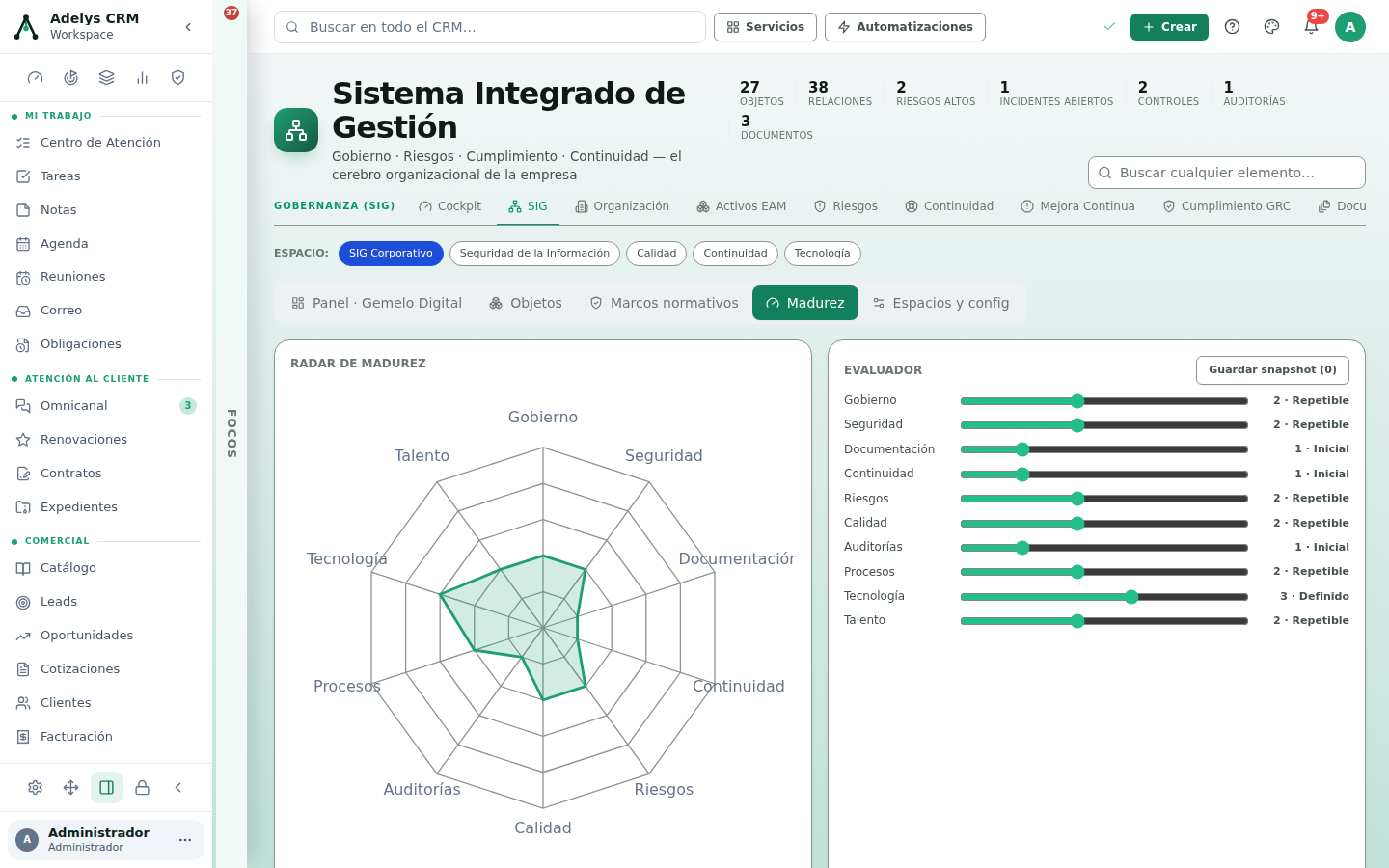This screenshot has width=1389, height=868.
Task: Click the green sync check icon
Action: click(x=1109, y=27)
